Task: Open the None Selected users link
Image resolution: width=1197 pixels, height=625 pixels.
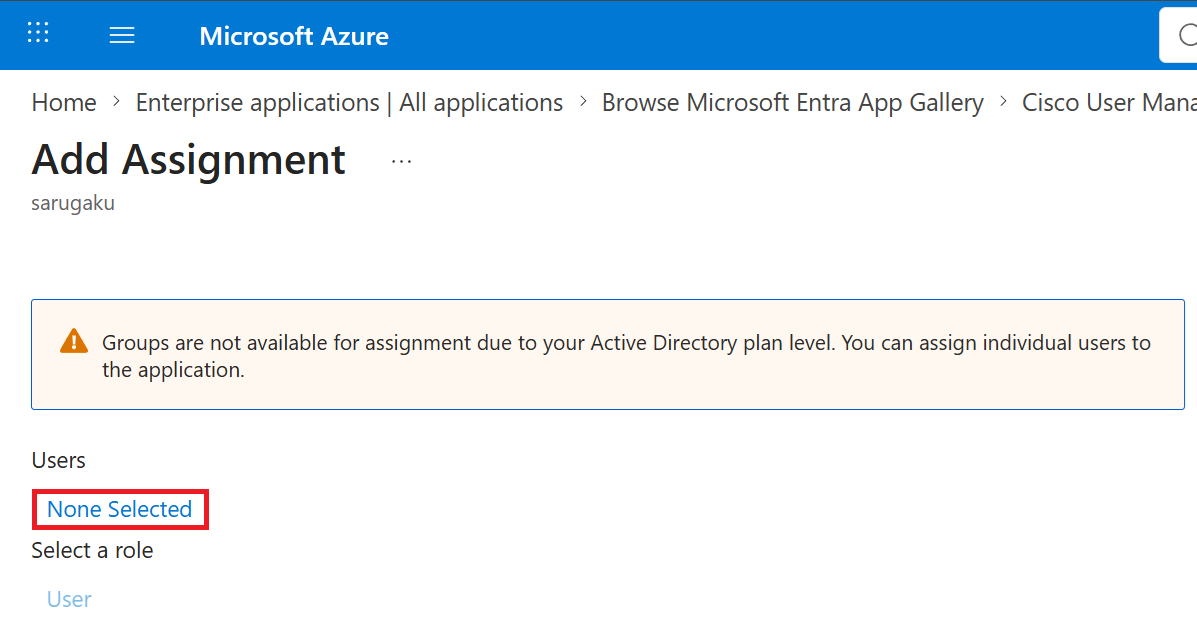Action: [x=120, y=509]
